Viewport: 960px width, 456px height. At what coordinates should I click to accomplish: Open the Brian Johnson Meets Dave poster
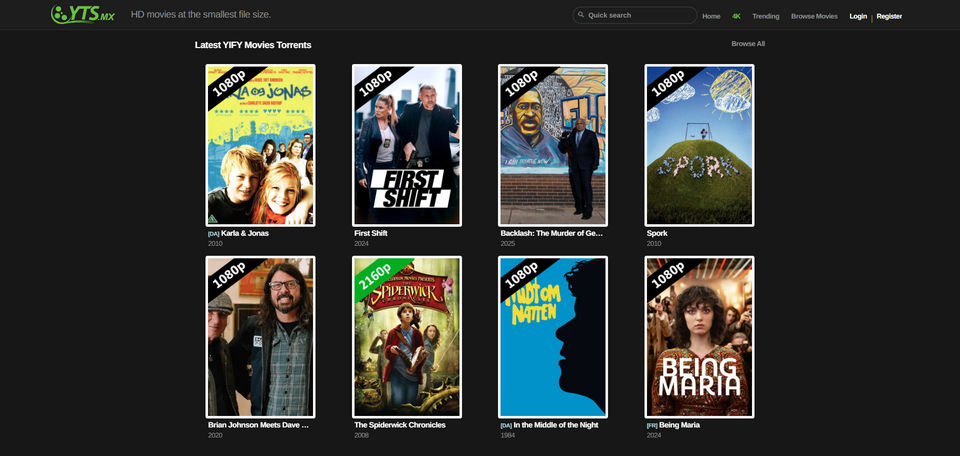(260, 337)
